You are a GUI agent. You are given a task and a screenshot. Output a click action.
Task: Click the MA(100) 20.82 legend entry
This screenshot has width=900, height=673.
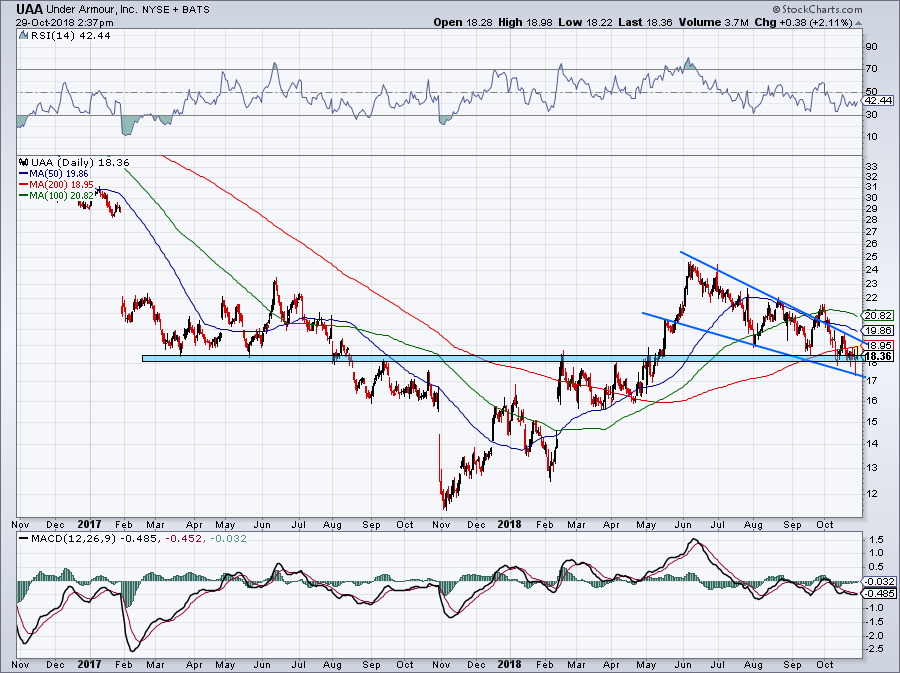[57, 195]
